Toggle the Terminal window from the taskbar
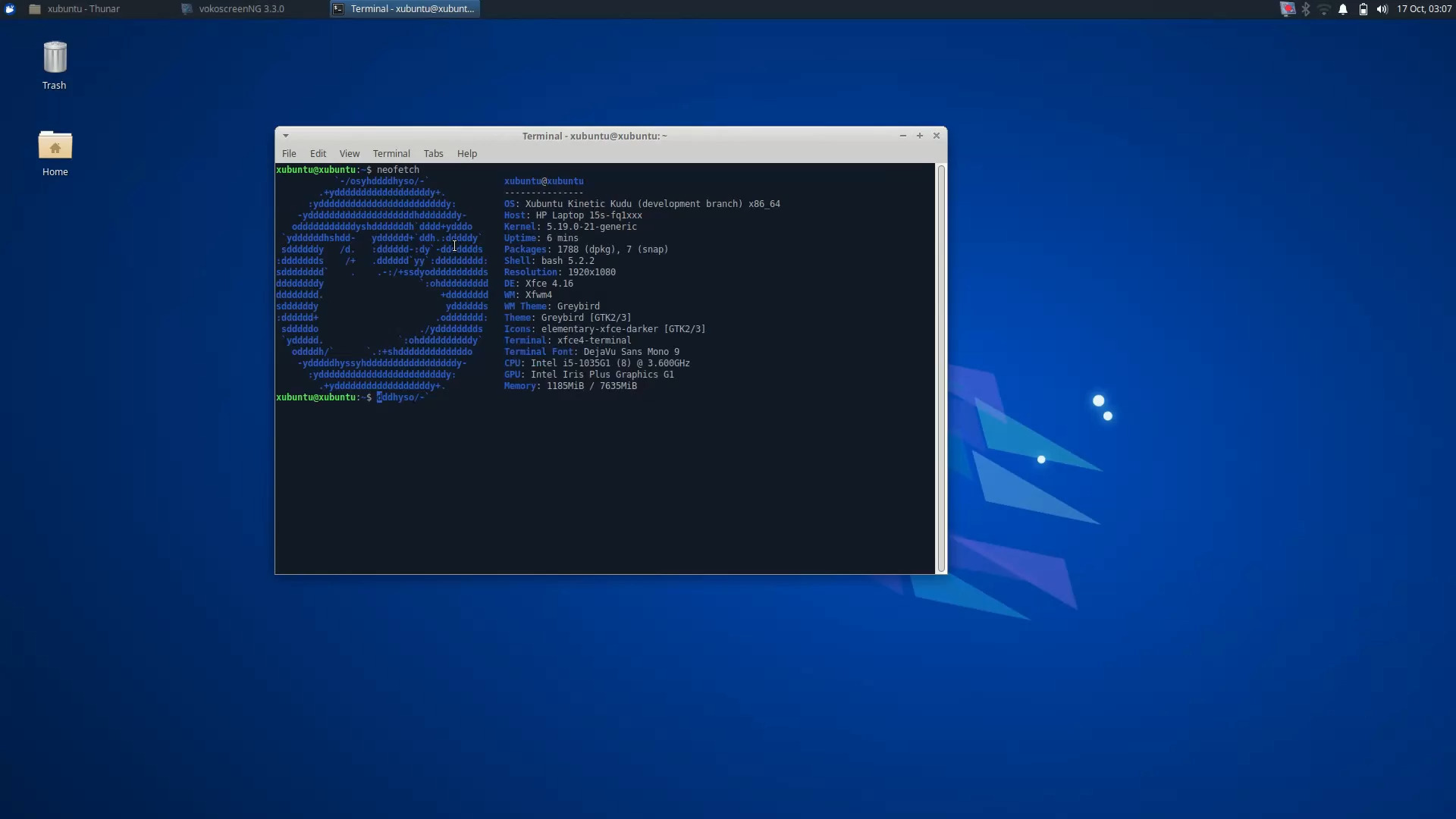The image size is (1456, 819). (x=403, y=8)
